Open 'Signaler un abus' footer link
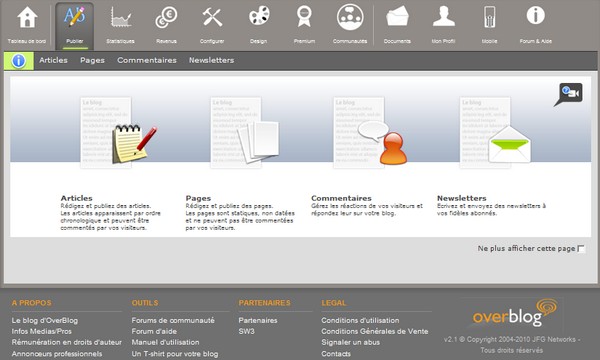This screenshot has width=600, height=360. [x=351, y=342]
